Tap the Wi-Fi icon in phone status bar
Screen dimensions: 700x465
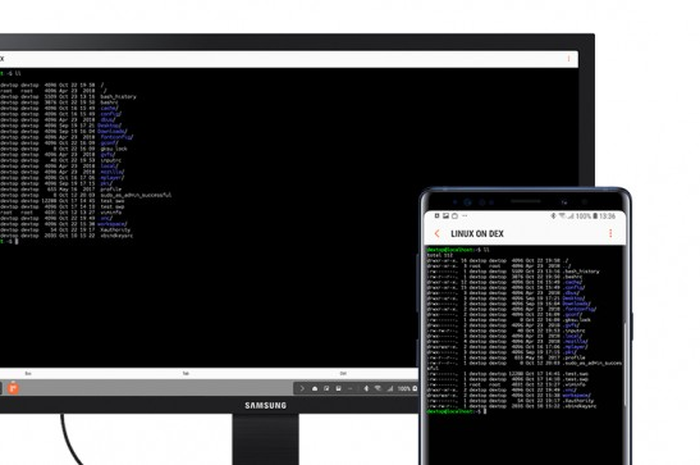point(562,216)
